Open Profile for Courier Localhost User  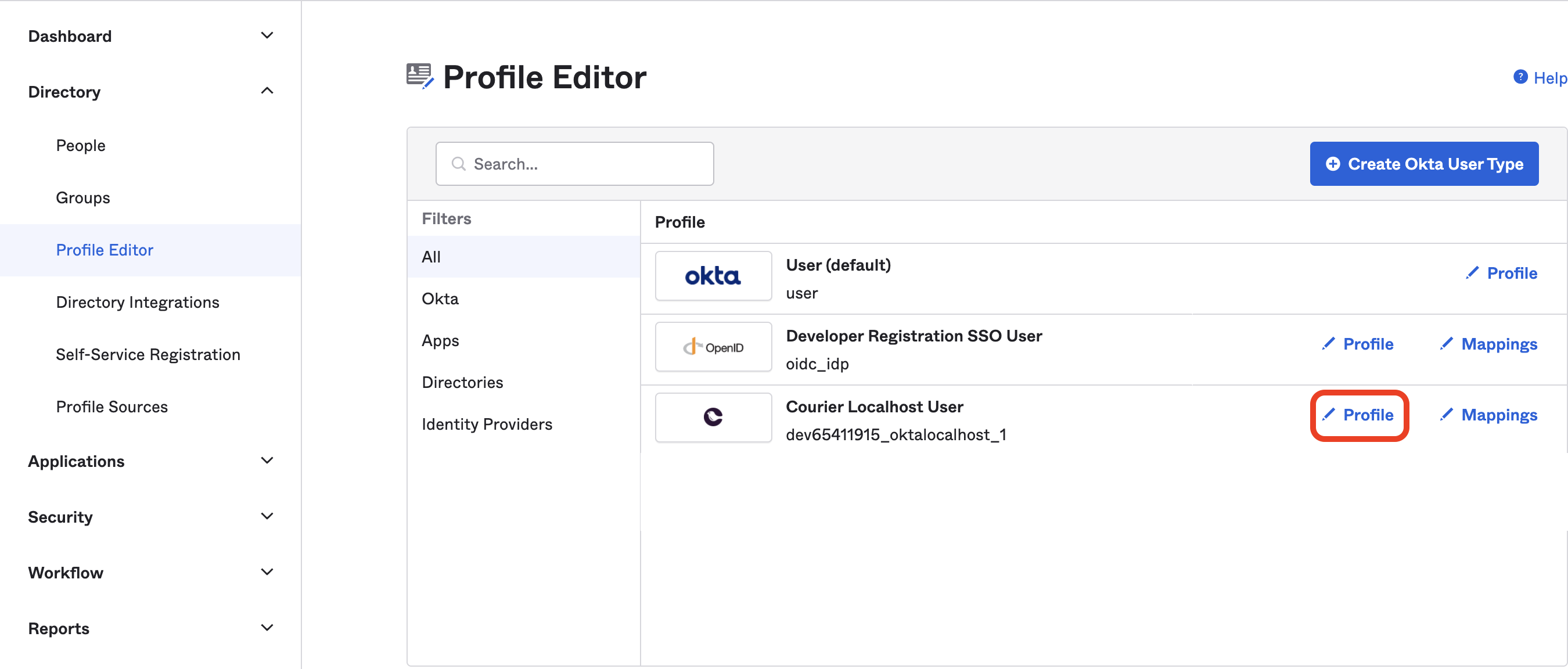click(1367, 415)
